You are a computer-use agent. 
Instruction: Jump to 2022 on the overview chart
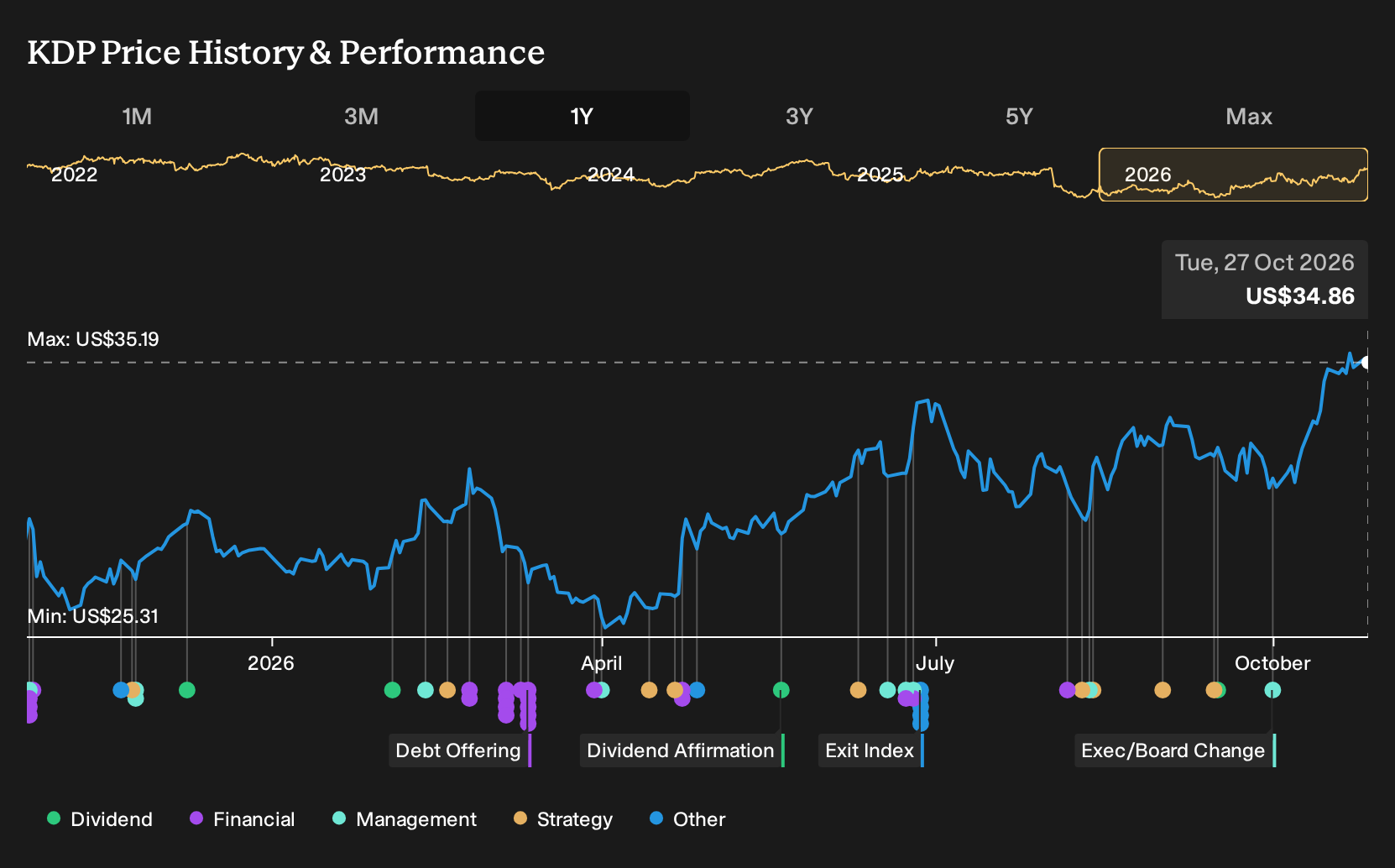[75, 175]
